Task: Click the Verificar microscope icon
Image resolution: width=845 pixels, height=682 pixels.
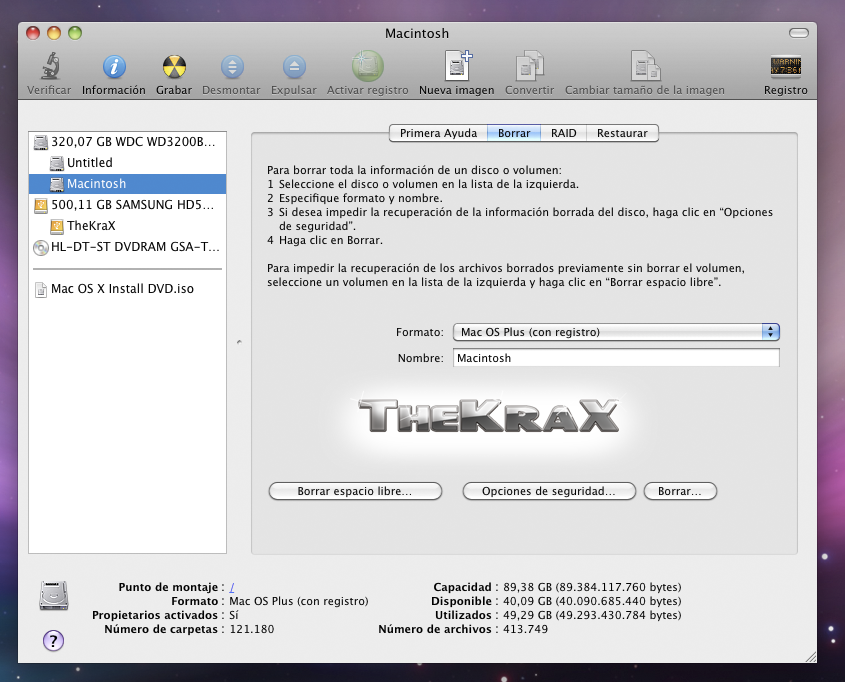Action: [x=50, y=66]
